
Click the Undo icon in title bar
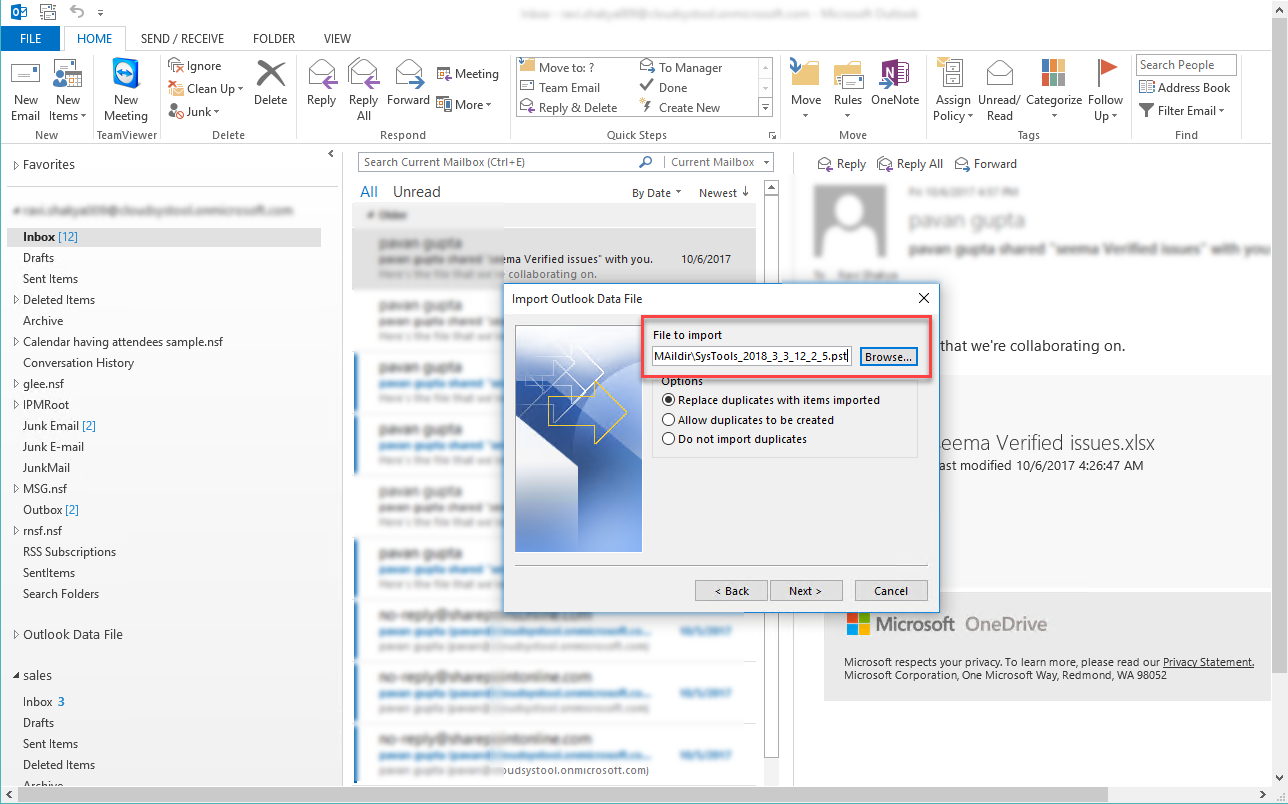(x=78, y=13)
